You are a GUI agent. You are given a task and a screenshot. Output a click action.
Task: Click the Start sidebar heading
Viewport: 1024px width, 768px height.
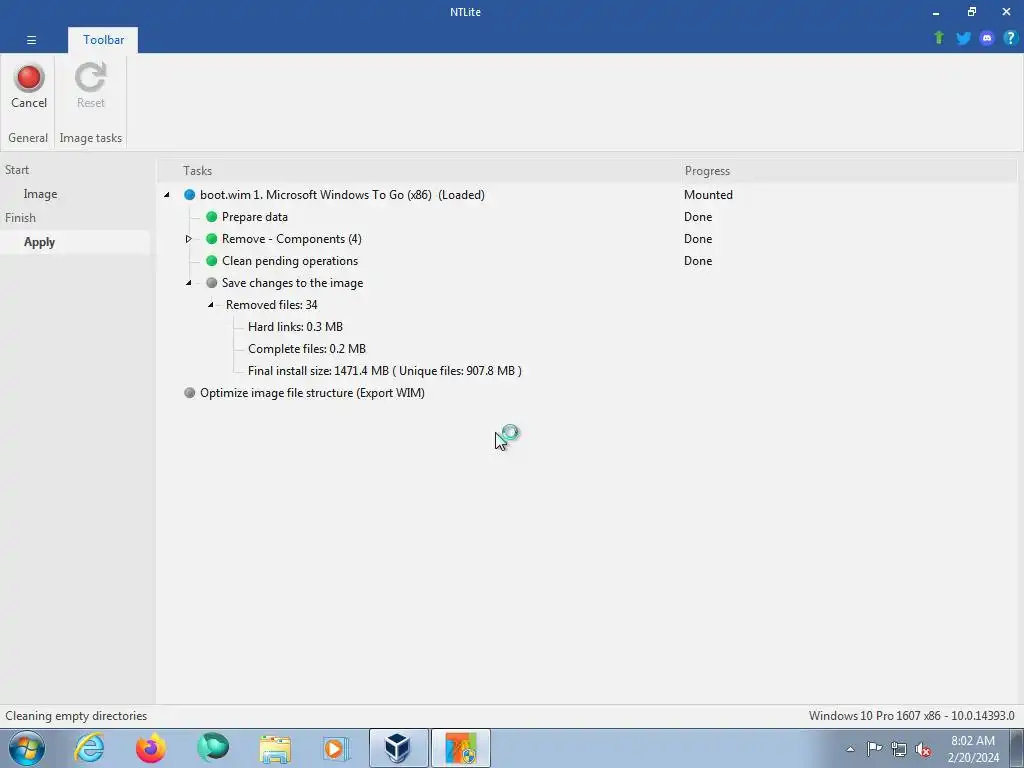pos(17,170)
